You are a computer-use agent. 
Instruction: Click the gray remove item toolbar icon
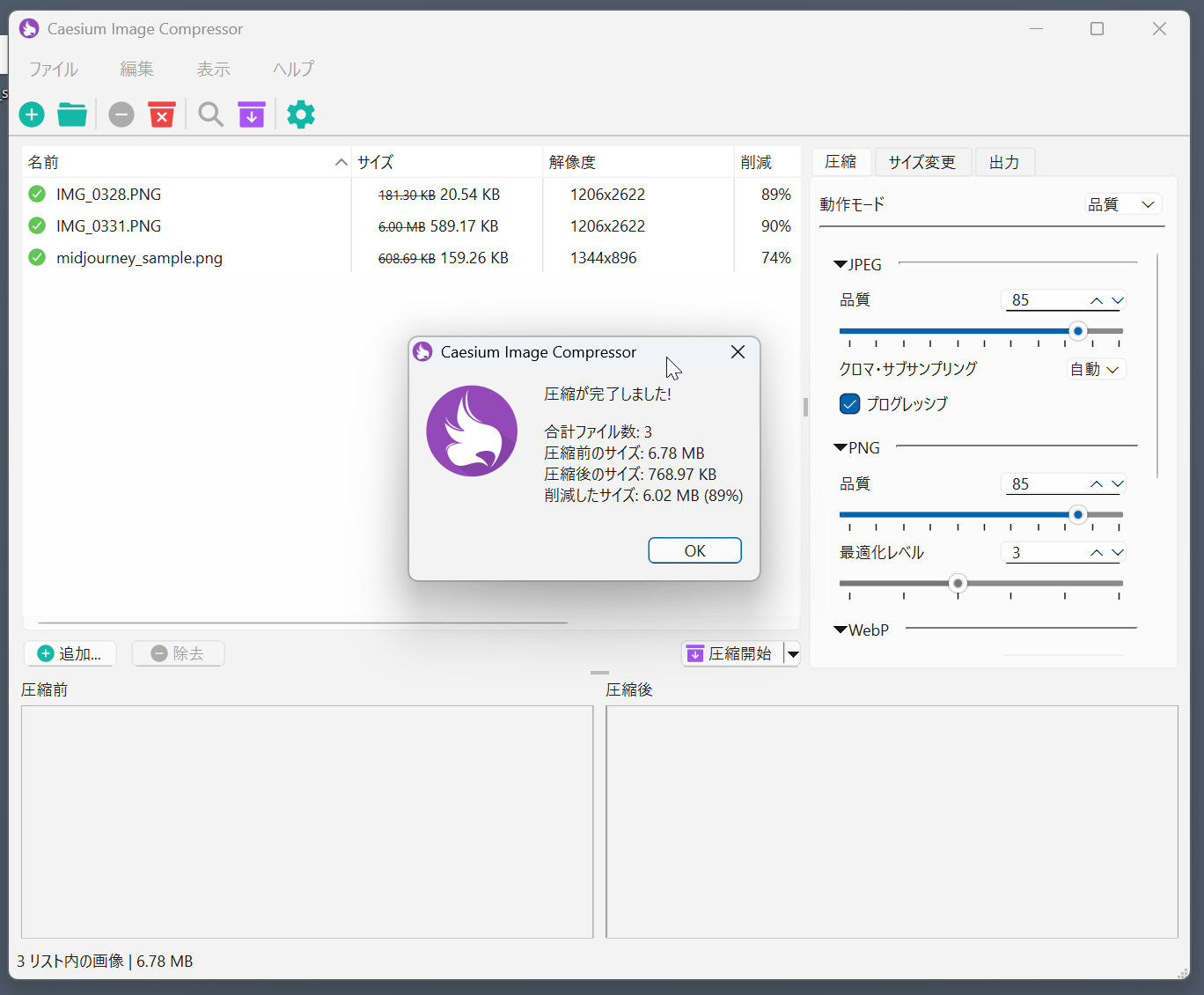[x=121, y=114]
